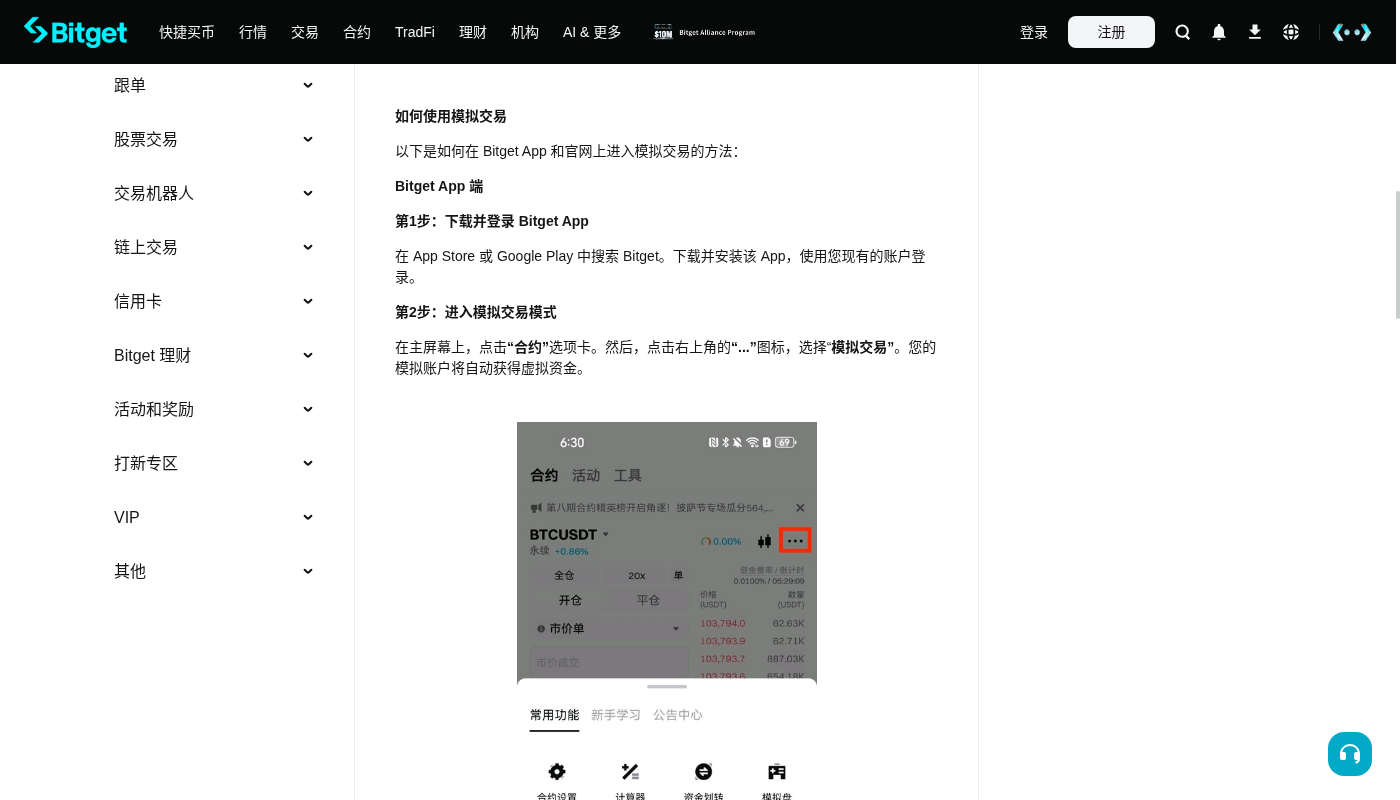1400x800 pixels.
Task: Open the 合约 nav menu
Action: point(357,32)
